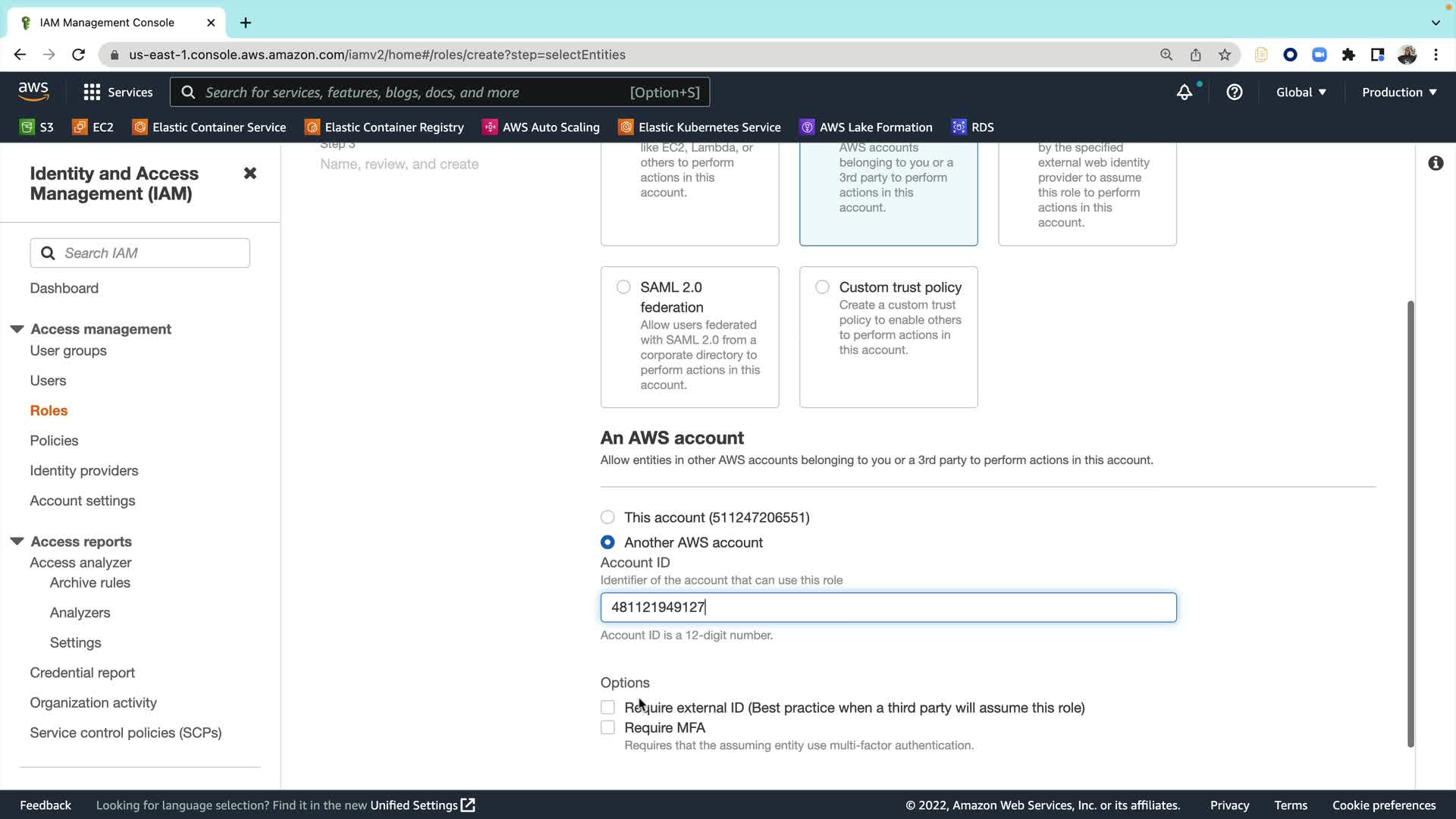Screen dimensions: 1456x819
Task: Choose the Custom trust policy radio
Action: click(822, 287)
